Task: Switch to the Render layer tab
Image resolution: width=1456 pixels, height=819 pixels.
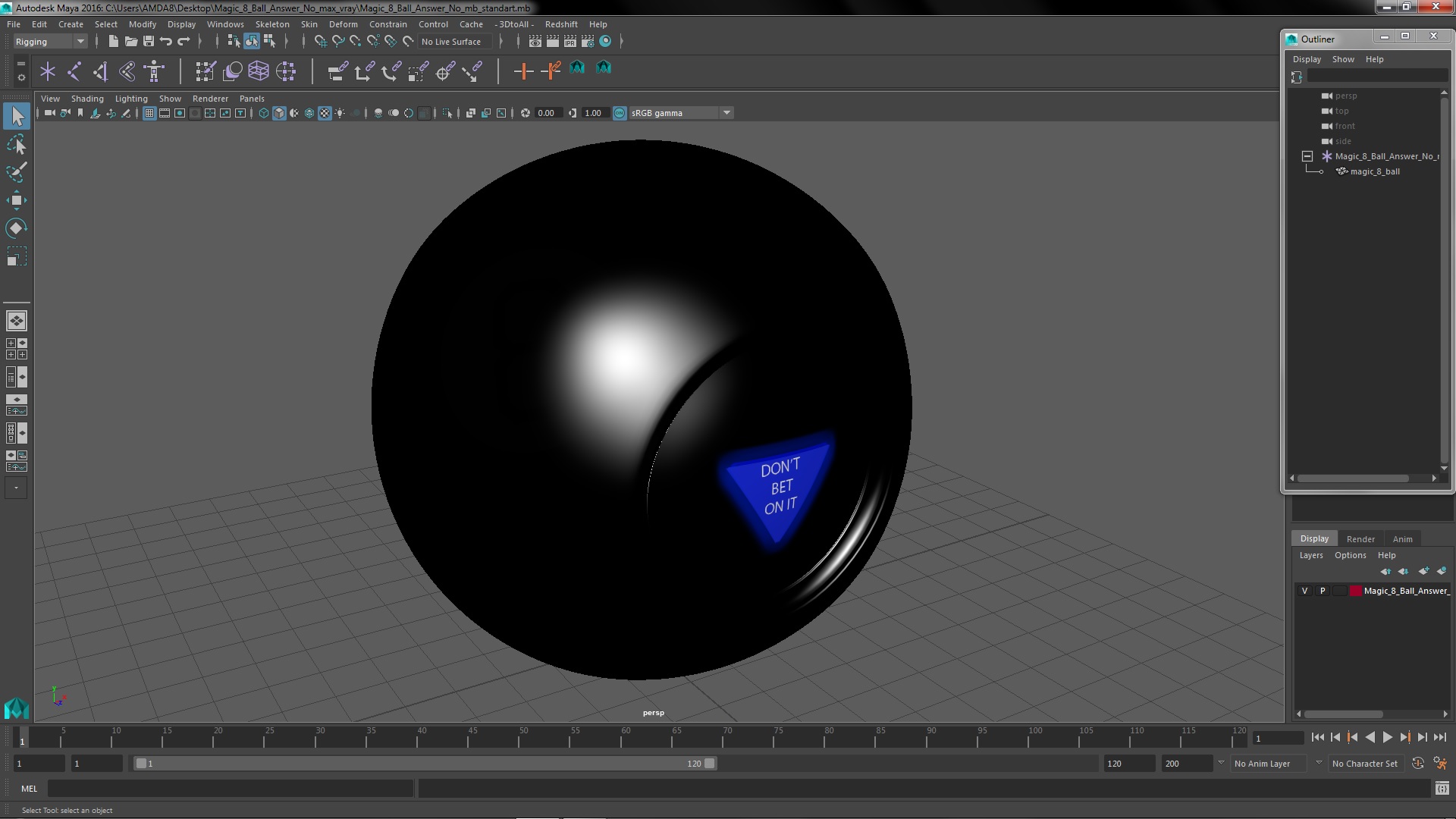Action: [1360, 538]
